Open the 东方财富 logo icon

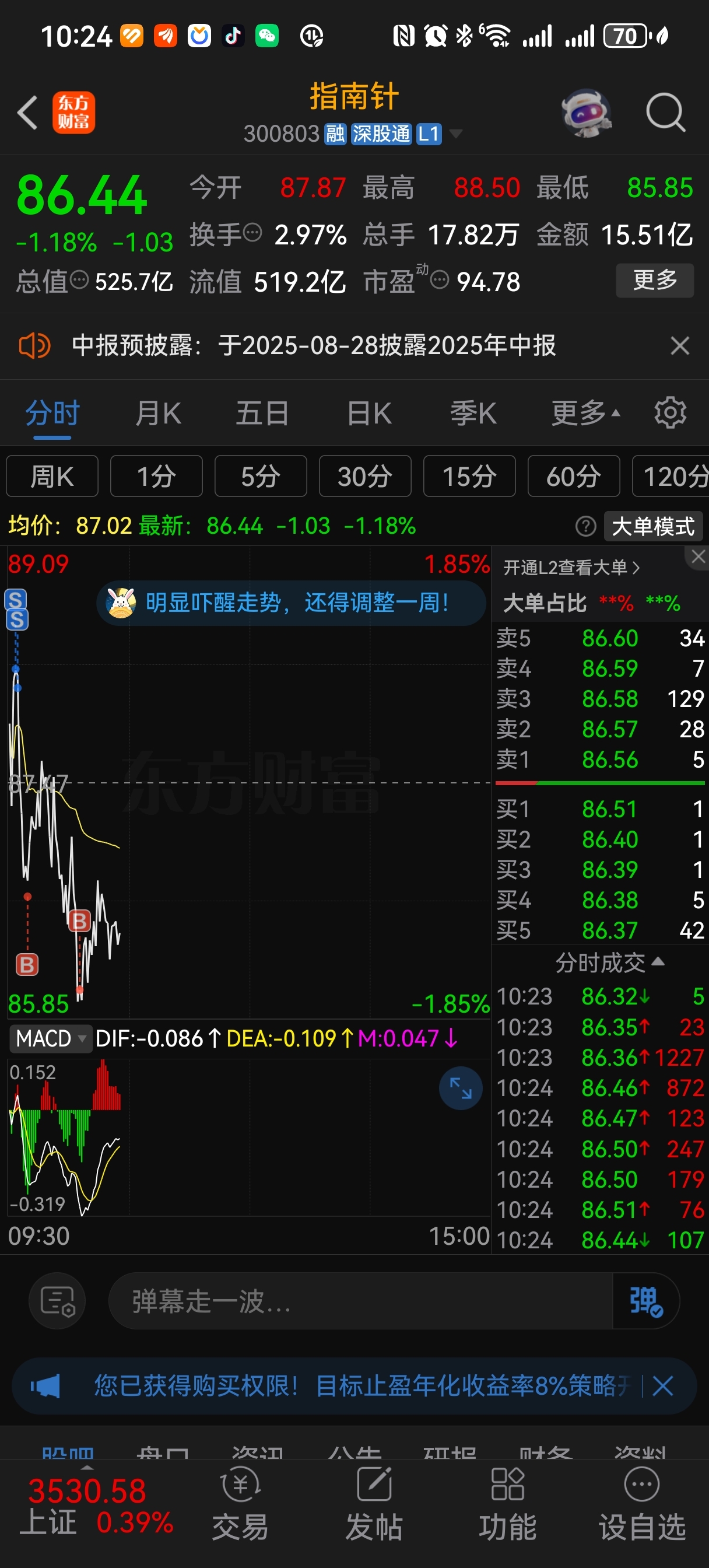(73, 113)
